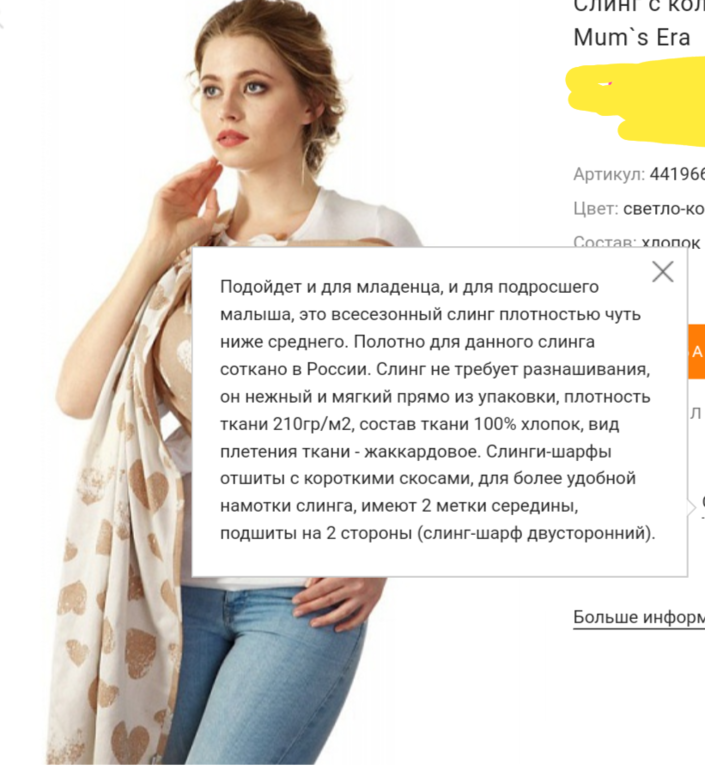The height and width of the screenshot is (770, 705).
Task: Select the Артикул number 441966
Action: 677,174
